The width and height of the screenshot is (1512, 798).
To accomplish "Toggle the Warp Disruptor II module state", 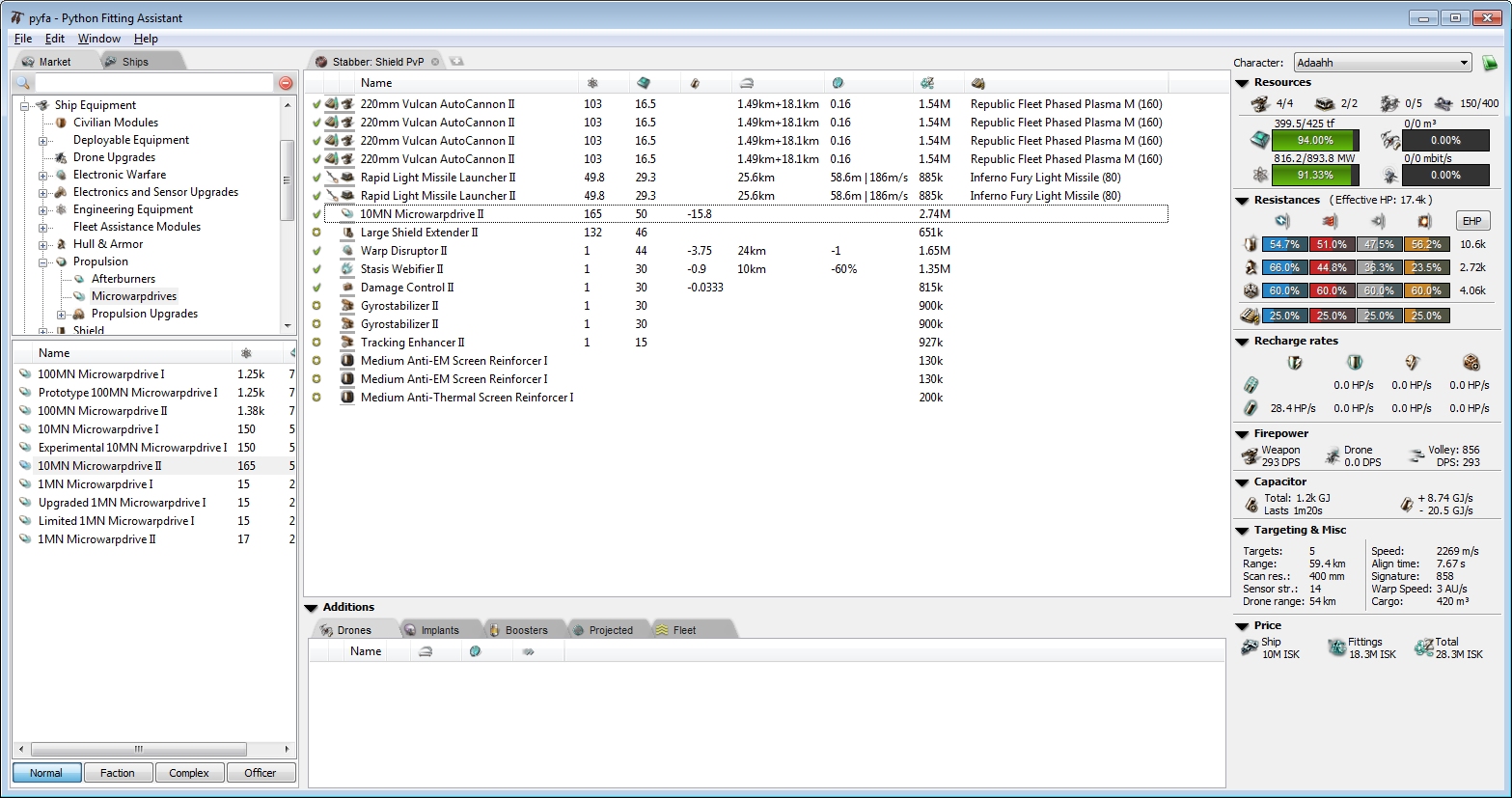I will pos(316,251).
